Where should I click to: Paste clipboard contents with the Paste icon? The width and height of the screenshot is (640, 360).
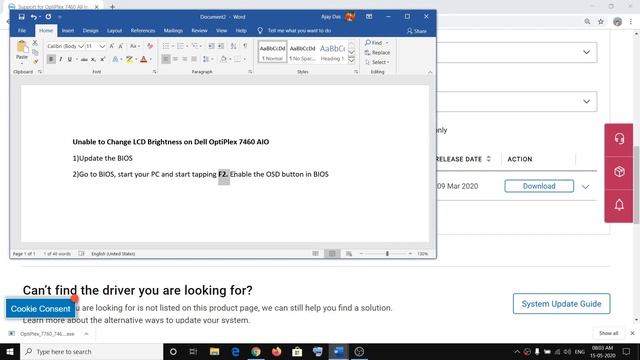(x=22, y=50)
